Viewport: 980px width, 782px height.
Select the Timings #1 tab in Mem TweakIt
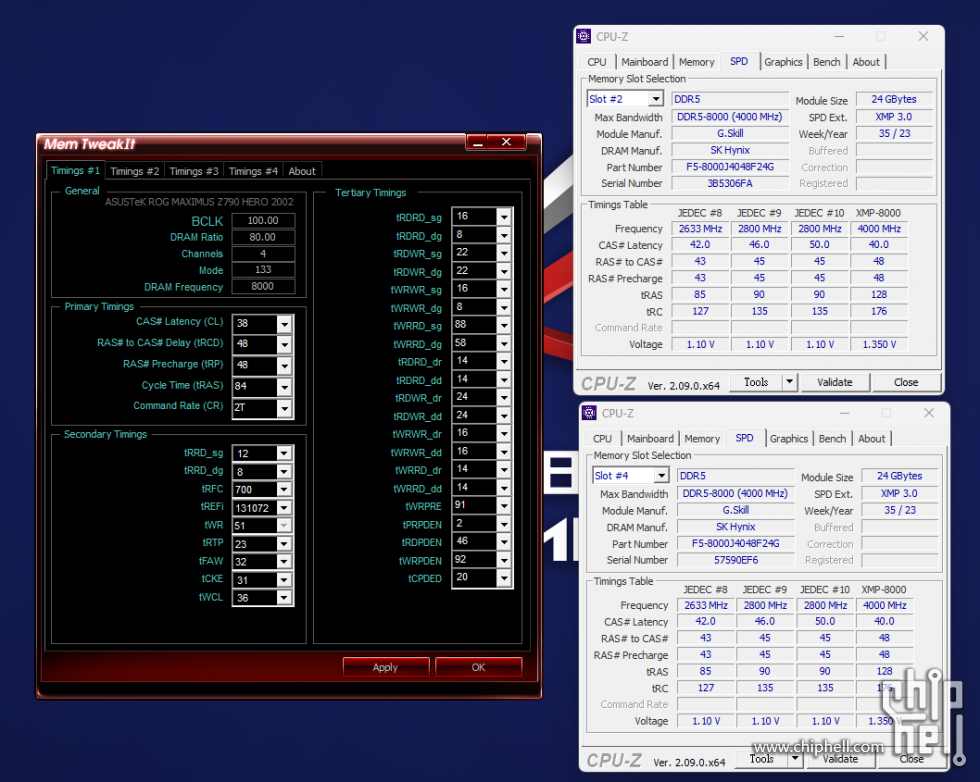[x=75, y=171]
